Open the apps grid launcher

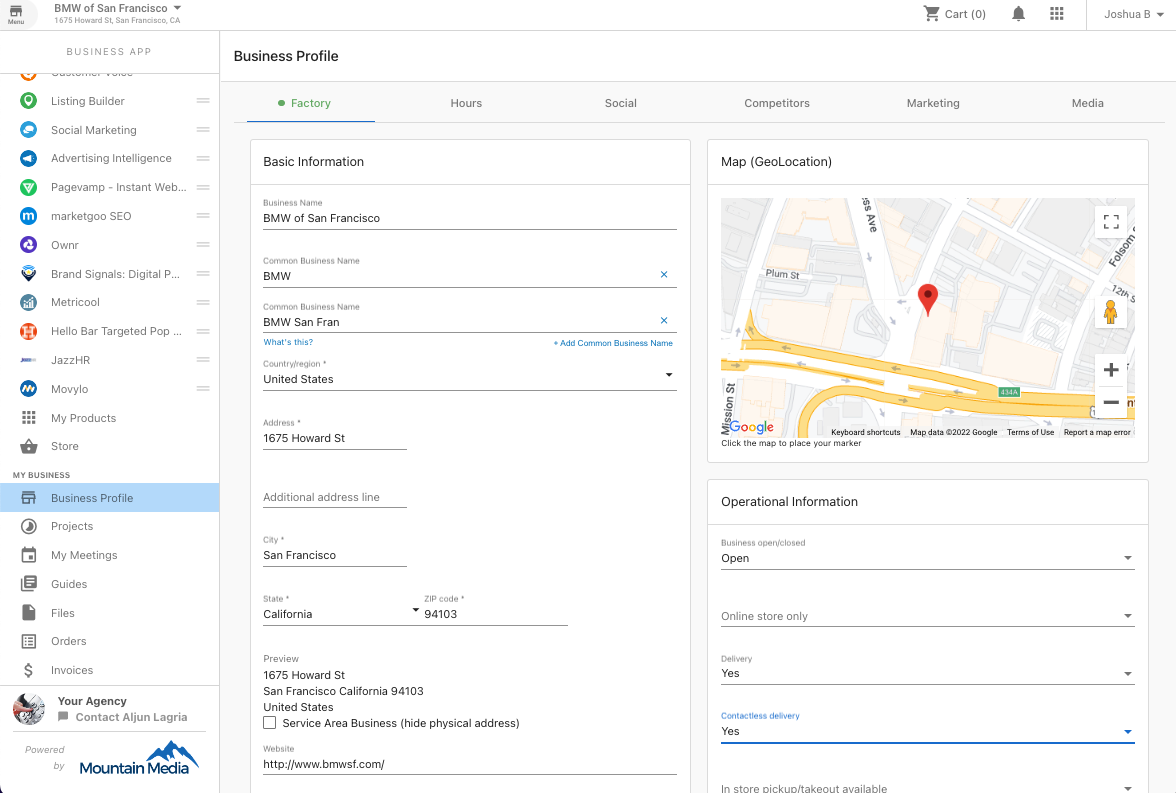1057,14
